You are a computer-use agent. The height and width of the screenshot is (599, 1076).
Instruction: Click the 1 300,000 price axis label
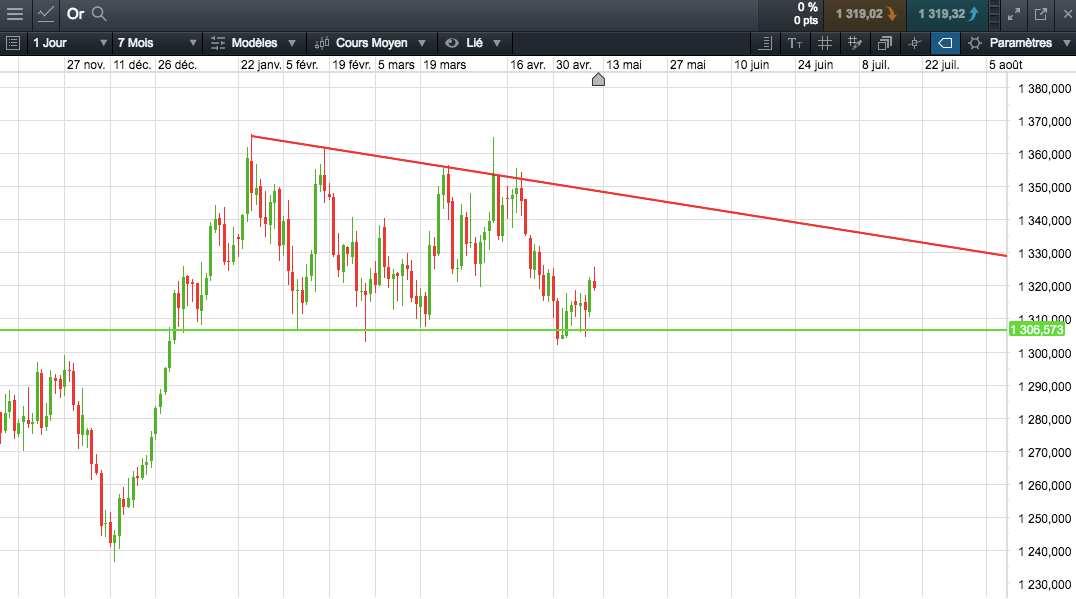[x=1044, y=353]
